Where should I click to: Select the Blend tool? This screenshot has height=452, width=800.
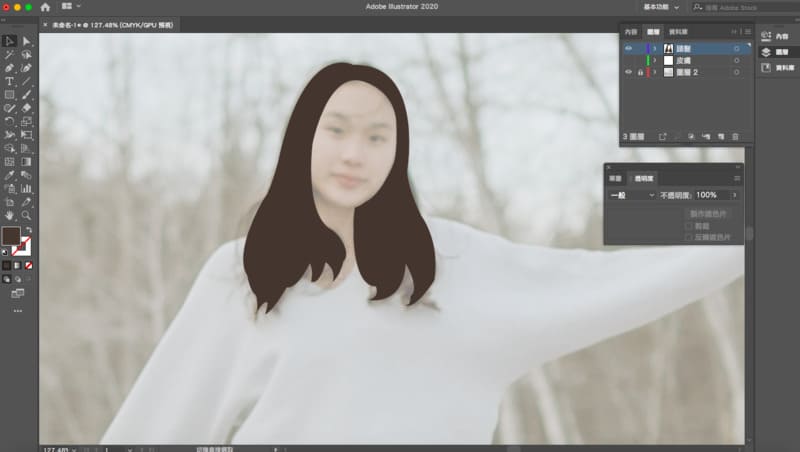(27, 175)
